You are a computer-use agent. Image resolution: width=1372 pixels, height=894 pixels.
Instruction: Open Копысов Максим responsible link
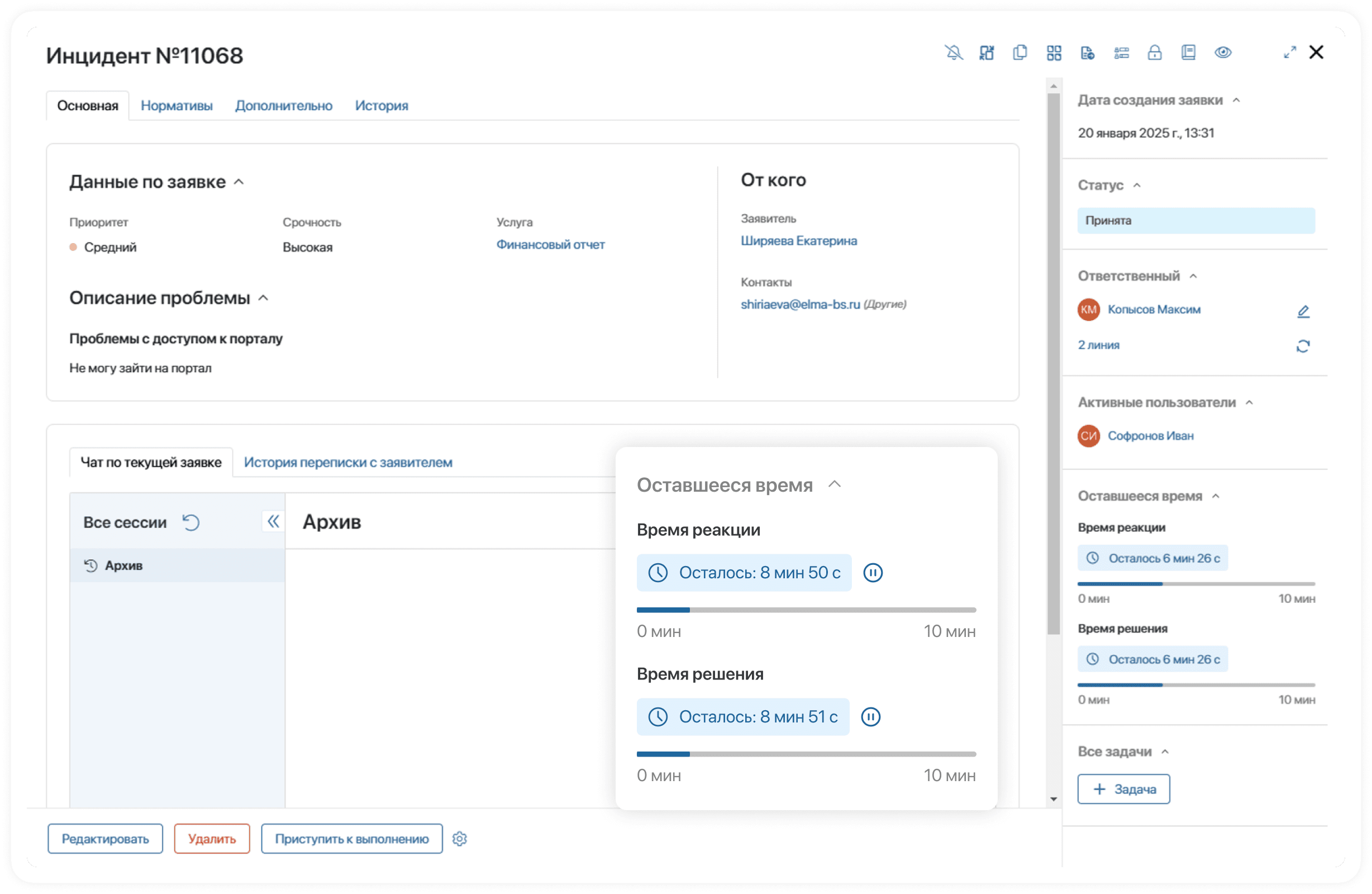tap(1154, 310)
